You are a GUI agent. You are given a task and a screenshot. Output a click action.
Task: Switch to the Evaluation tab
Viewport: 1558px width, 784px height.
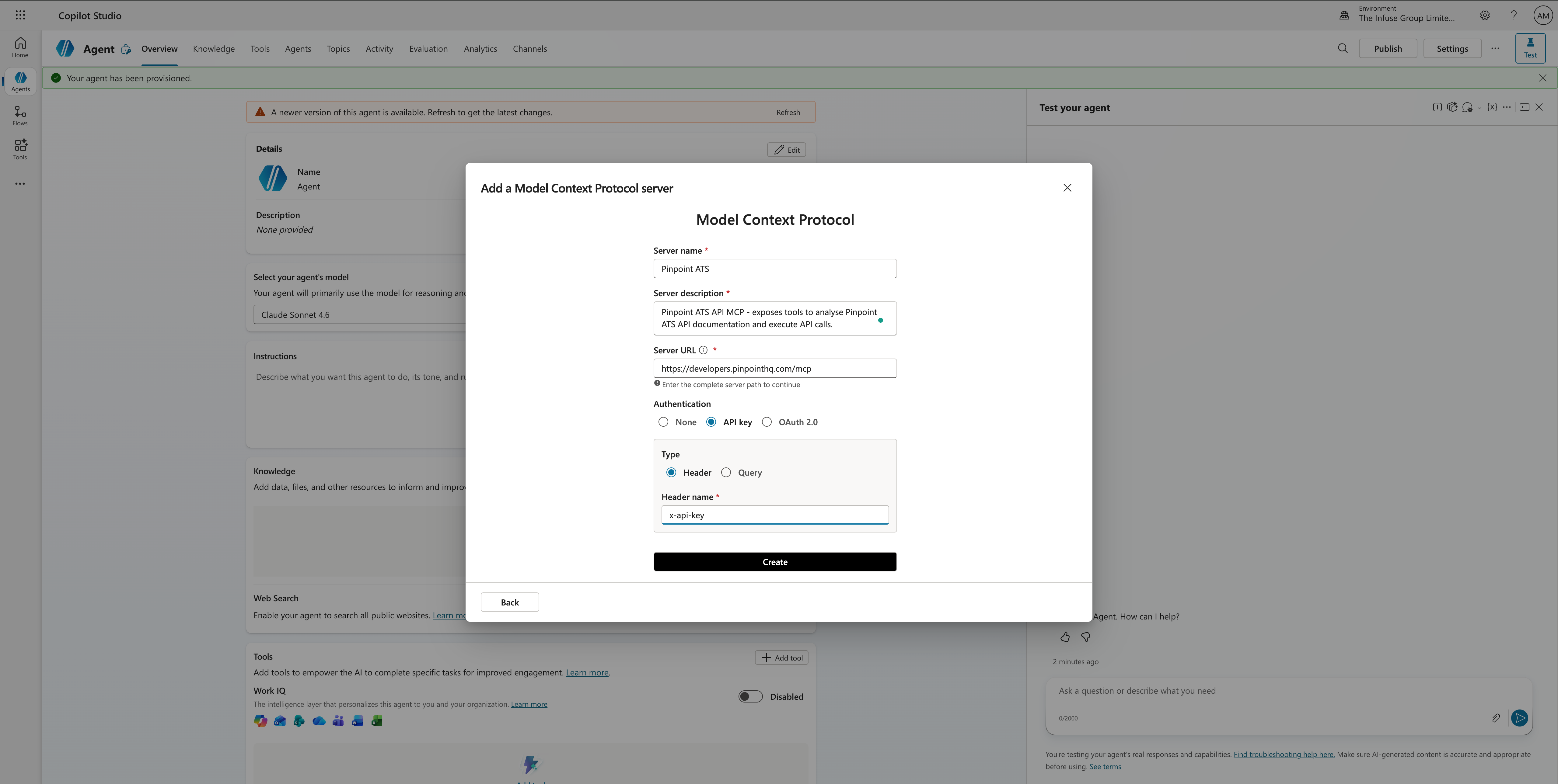pyautogui.click(x=428, y=48)
